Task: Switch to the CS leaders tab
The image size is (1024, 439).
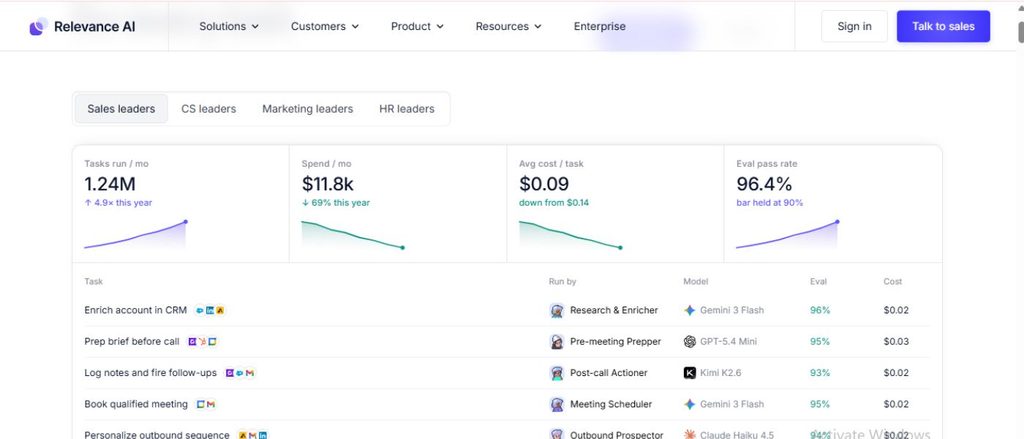Action: point(208,108)
